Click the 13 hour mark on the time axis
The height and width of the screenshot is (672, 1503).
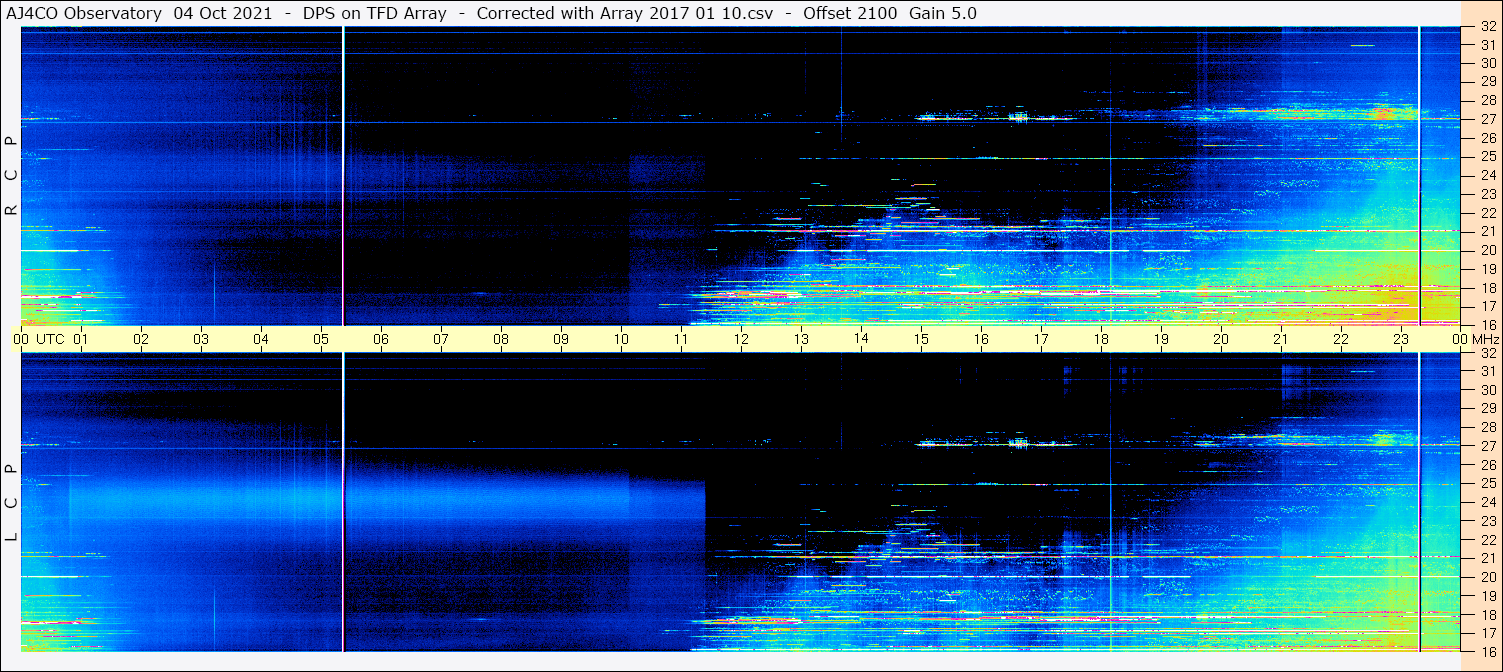coord(801,339)
